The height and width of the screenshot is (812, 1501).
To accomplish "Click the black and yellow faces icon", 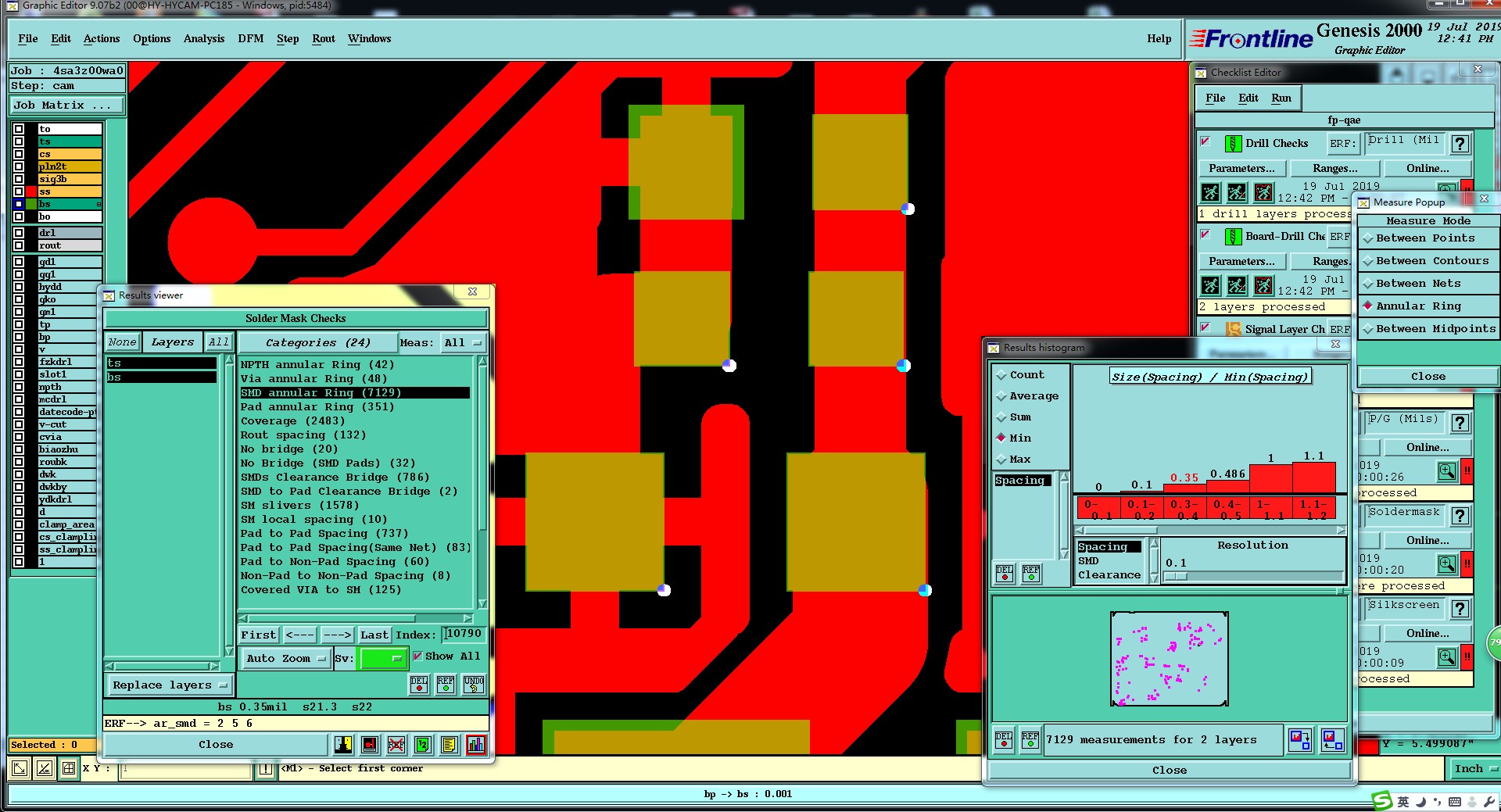I will (343, 745).
